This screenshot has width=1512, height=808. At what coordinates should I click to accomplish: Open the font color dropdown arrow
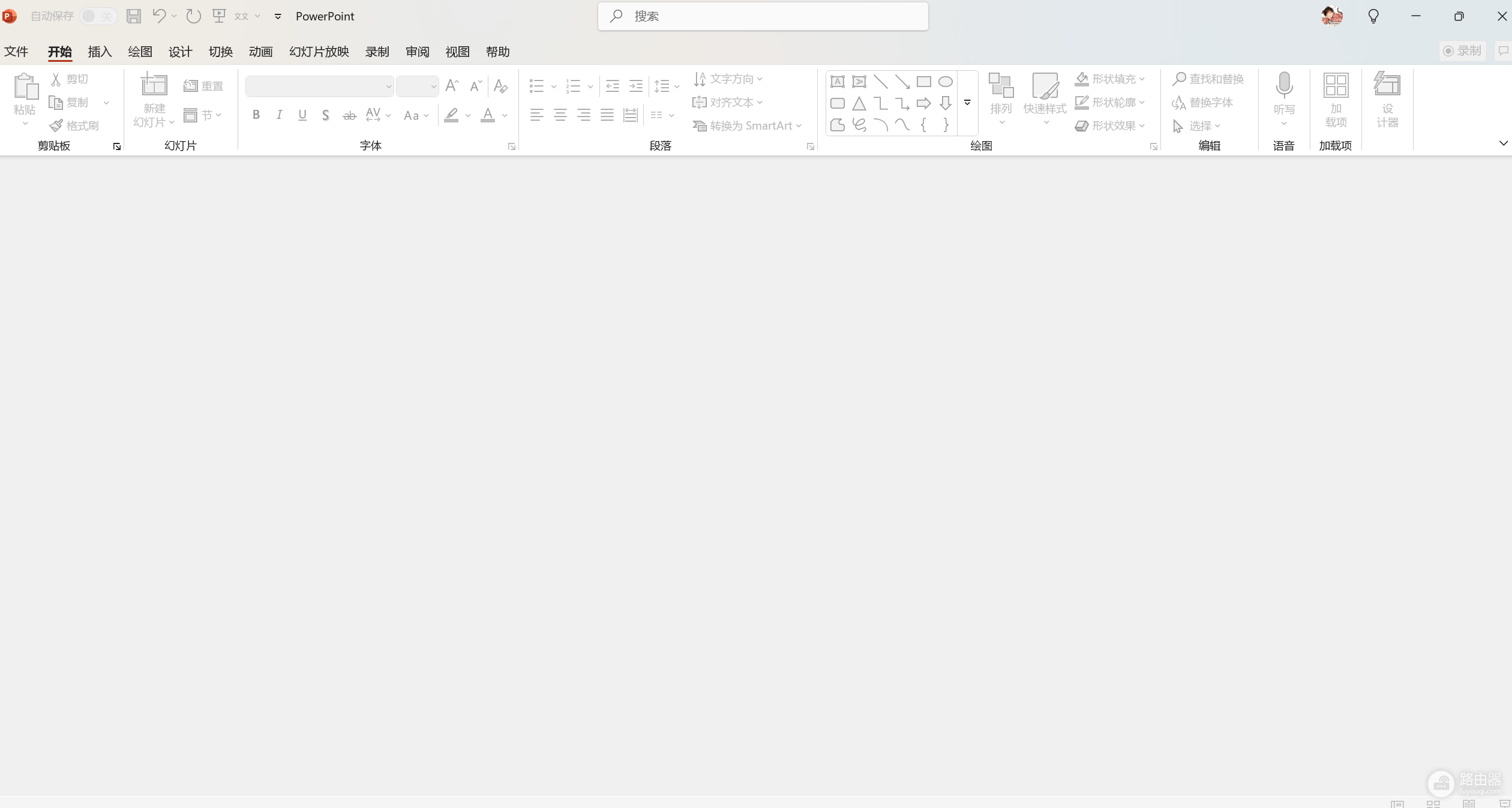(x=505, y=115)
